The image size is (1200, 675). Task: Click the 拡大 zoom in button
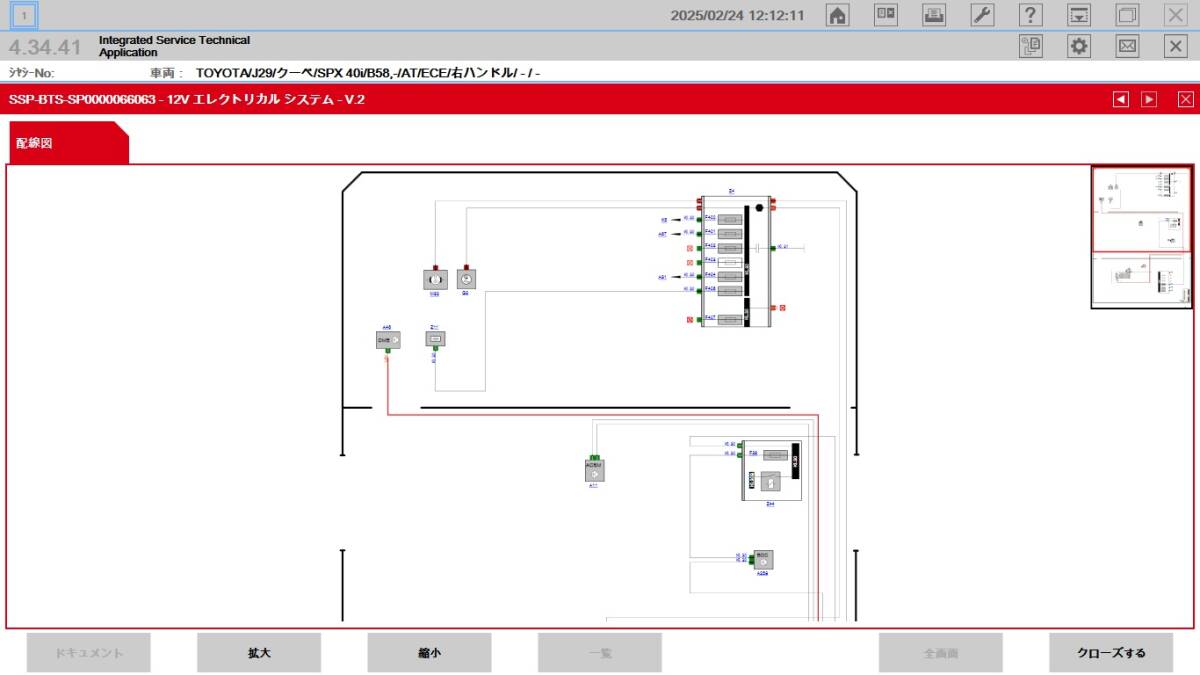tap(259, 653)
